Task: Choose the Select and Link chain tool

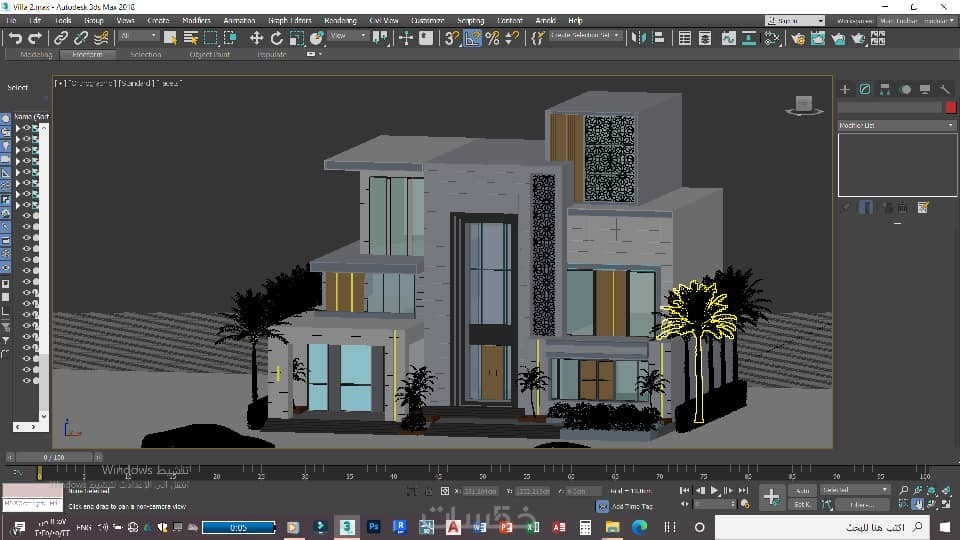Action: (x=61, y=38)
